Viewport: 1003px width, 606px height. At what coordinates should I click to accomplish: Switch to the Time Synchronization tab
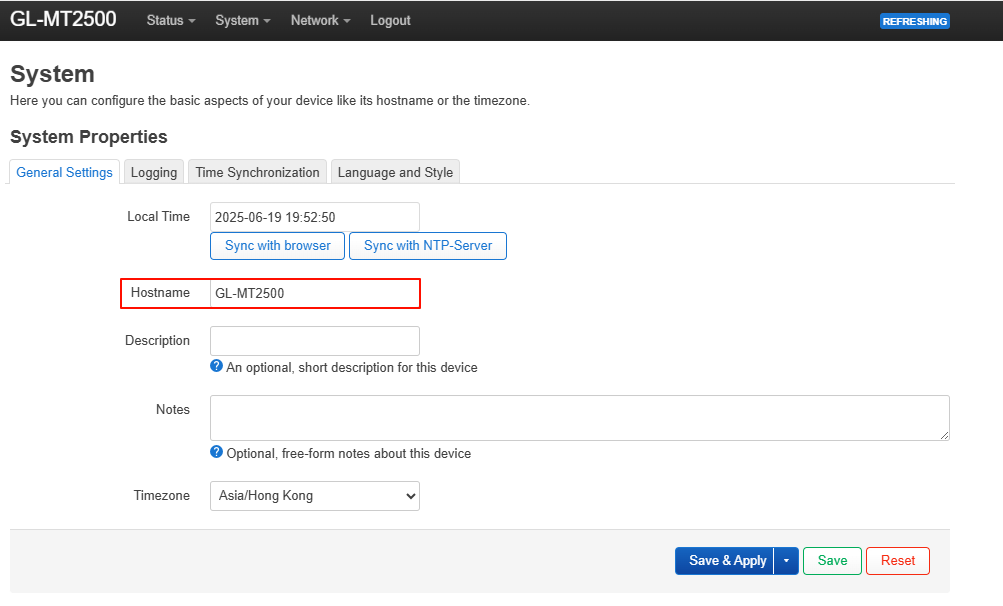point(257,172)
